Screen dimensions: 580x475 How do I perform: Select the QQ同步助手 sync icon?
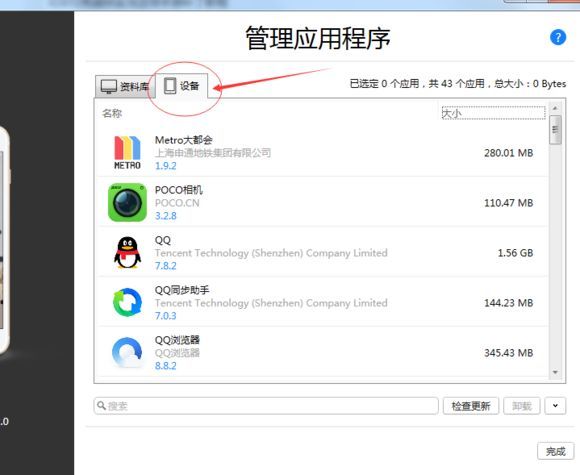pos(127,302)
